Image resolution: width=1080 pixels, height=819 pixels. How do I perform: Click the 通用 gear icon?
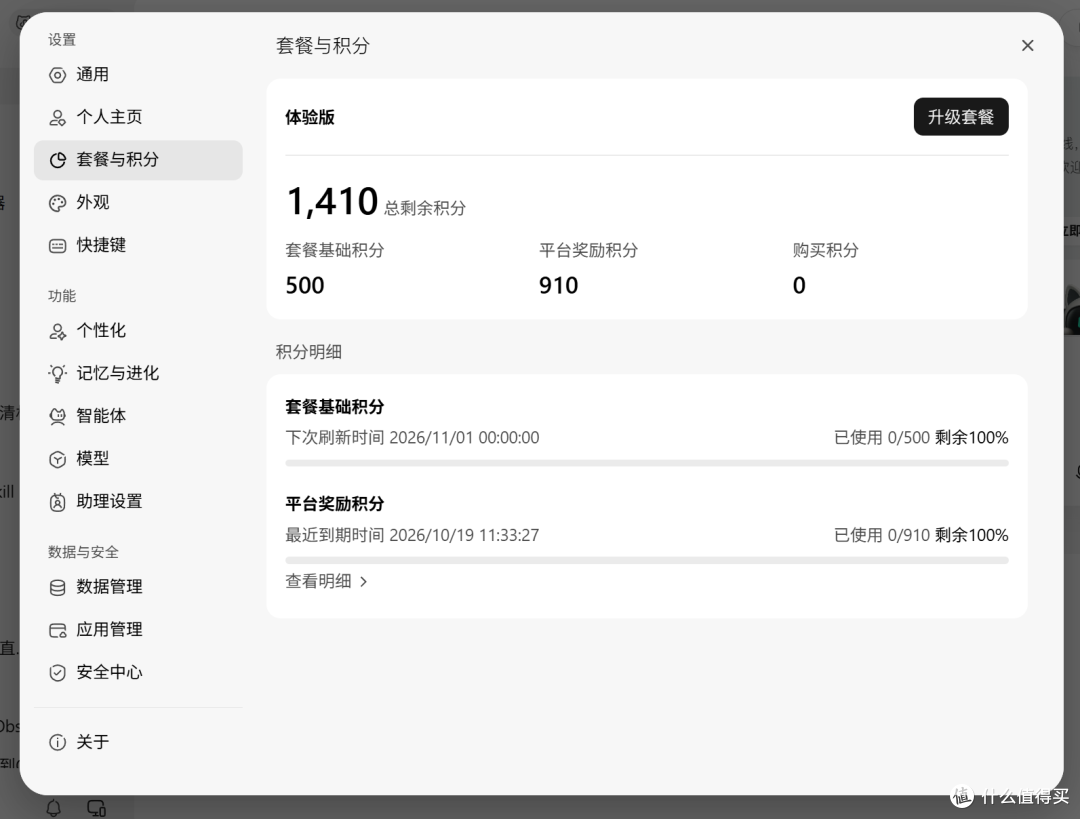(58, 75)
